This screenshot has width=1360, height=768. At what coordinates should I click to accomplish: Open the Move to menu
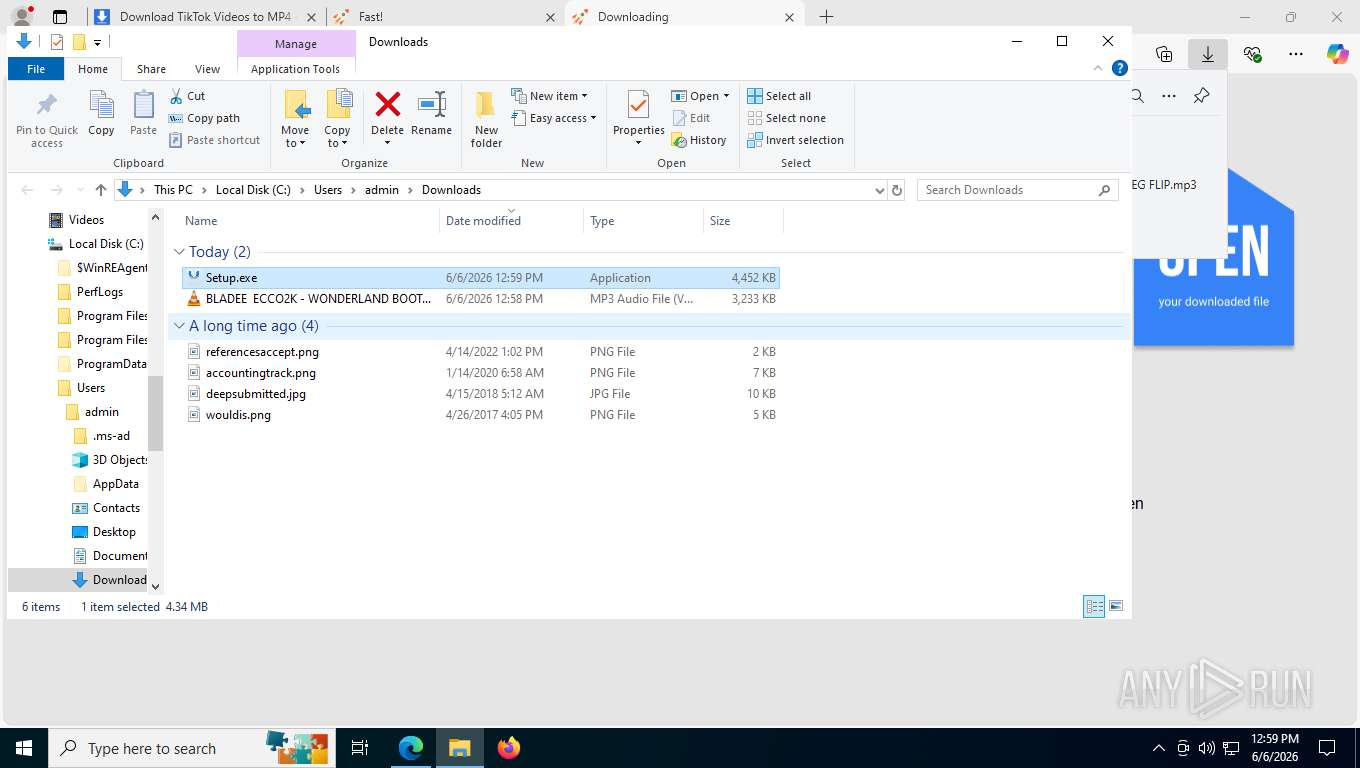pos(295,119)
